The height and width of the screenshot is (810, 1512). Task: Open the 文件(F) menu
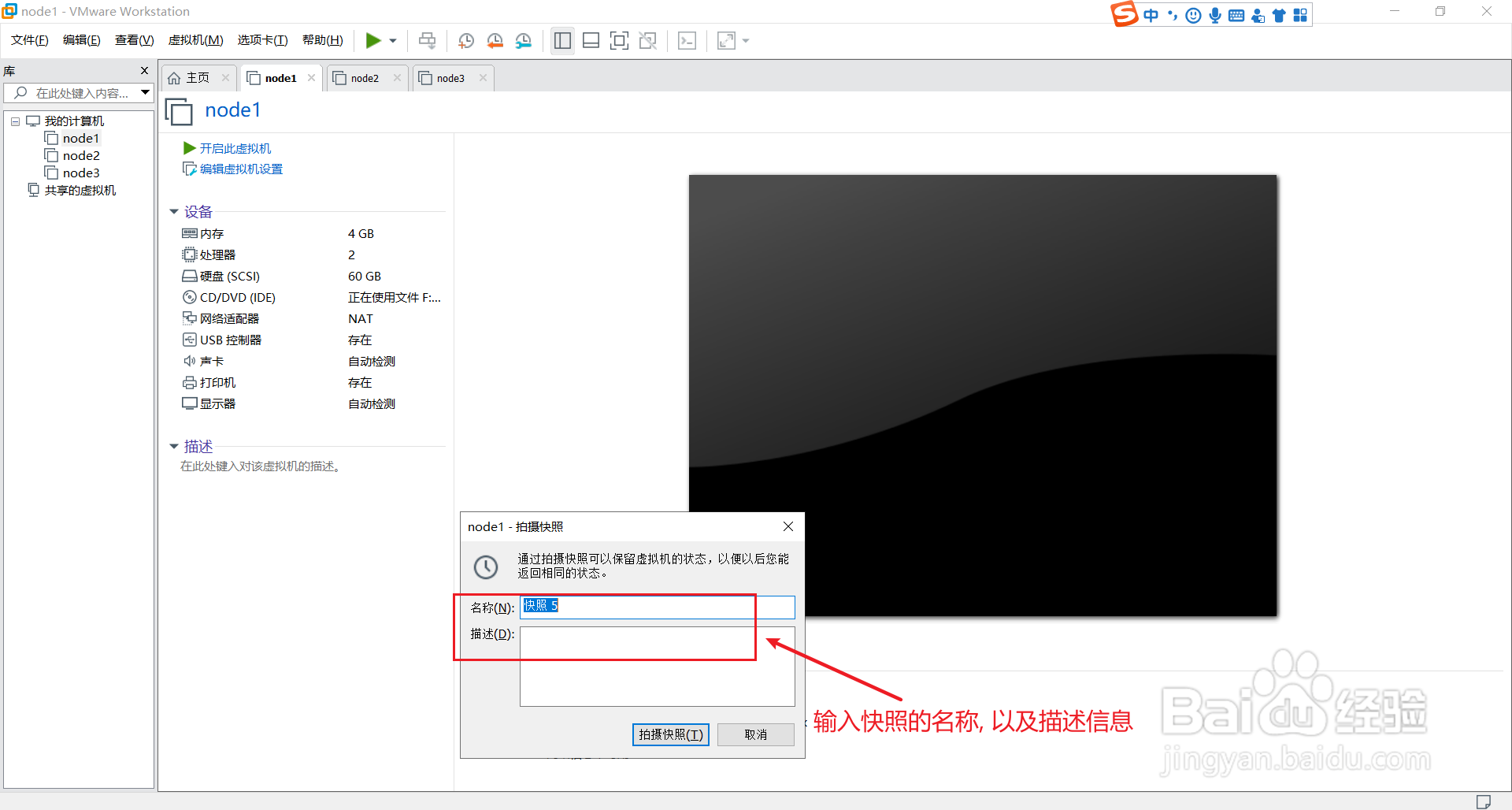pyautogui.click(x=30, y=40)
